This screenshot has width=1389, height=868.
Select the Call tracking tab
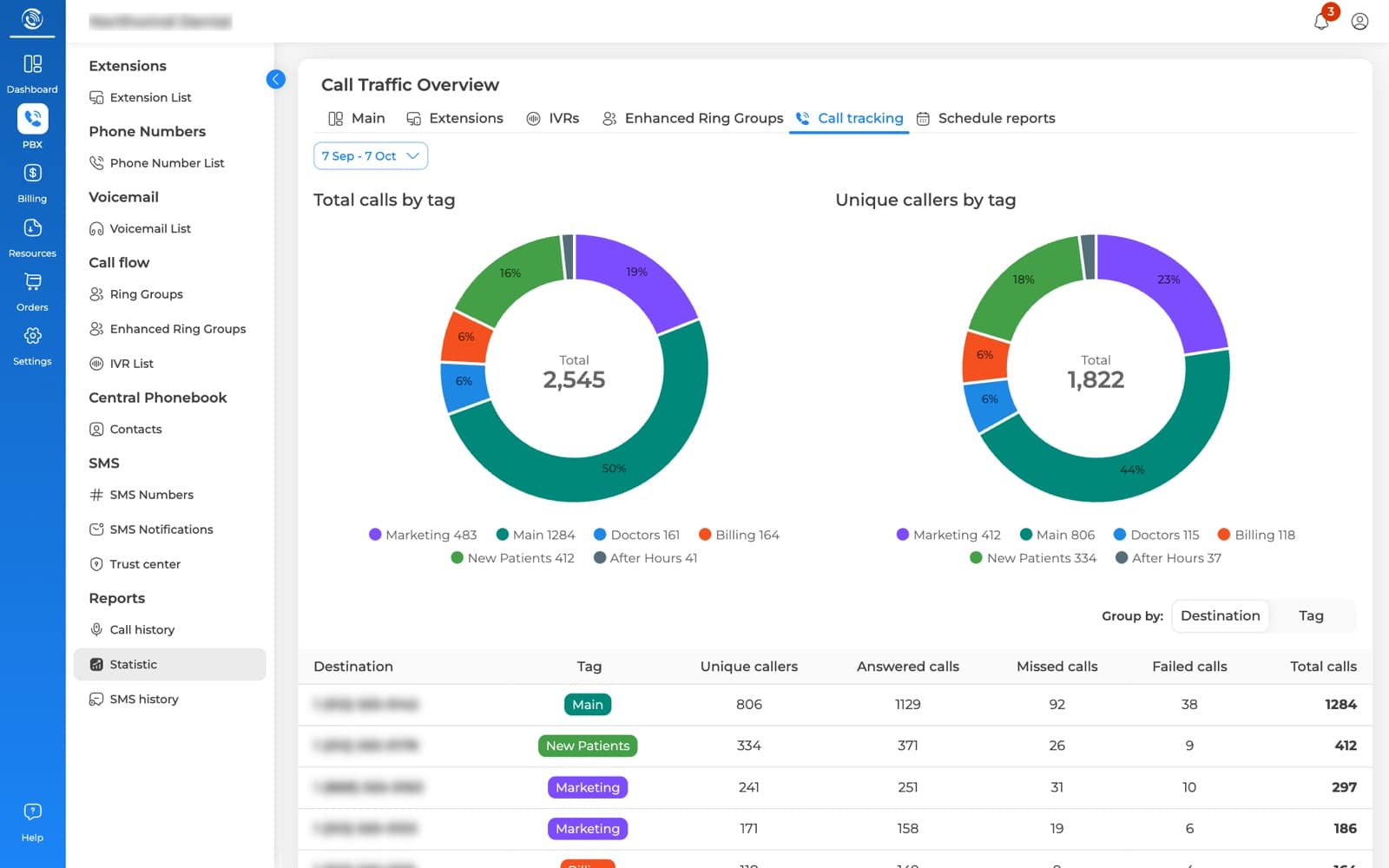click(x=849, y=118)
